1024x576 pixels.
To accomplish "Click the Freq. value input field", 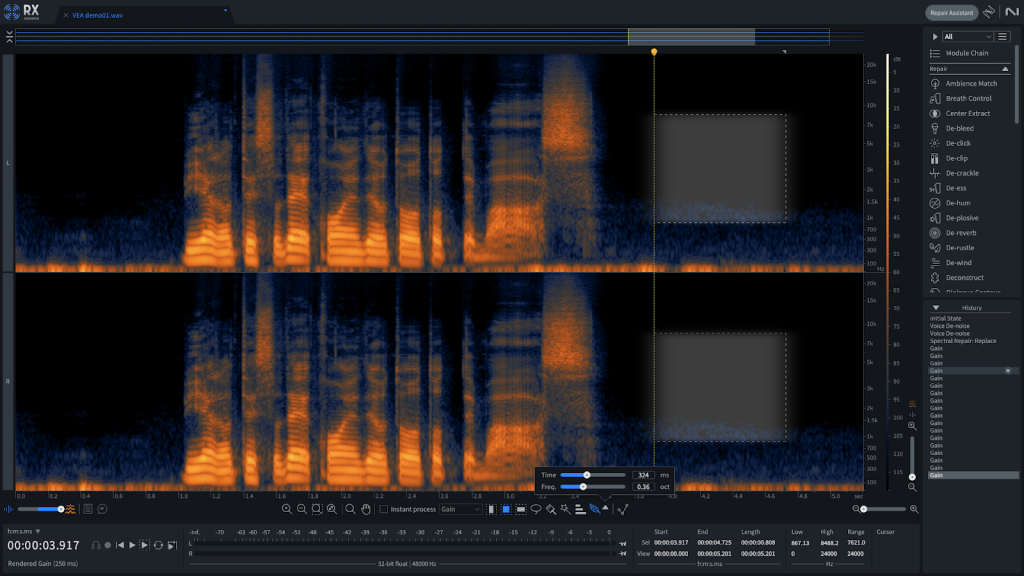I will tap(642, 487).
